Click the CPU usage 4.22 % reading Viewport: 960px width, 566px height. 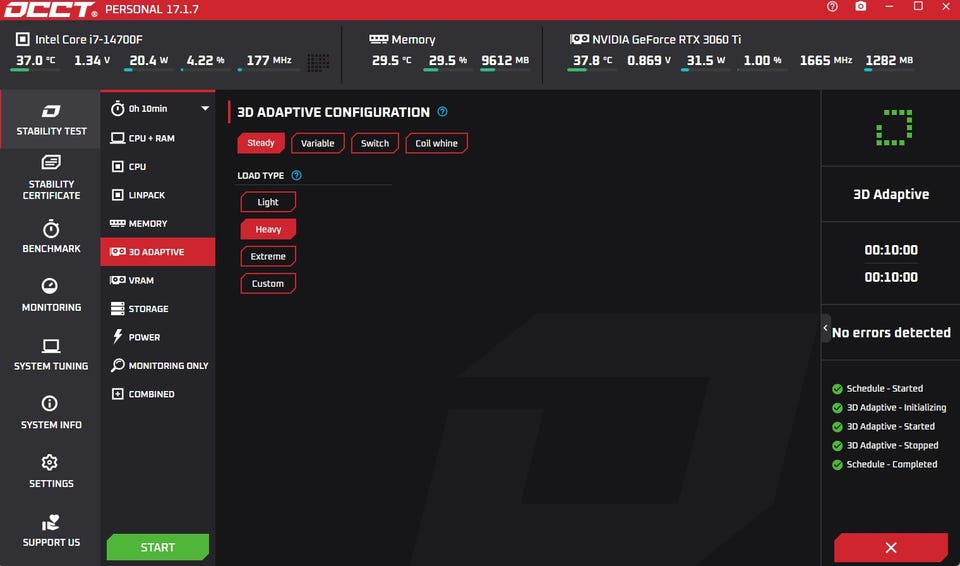click(x=206, y=61)
